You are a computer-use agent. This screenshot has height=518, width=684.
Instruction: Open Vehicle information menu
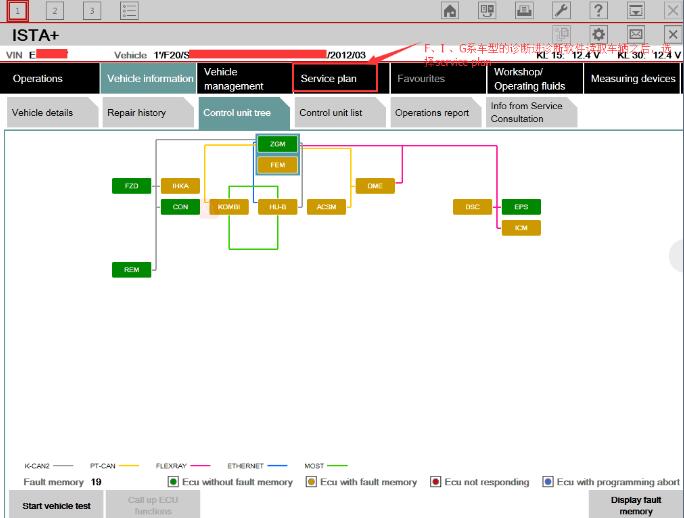148,79
